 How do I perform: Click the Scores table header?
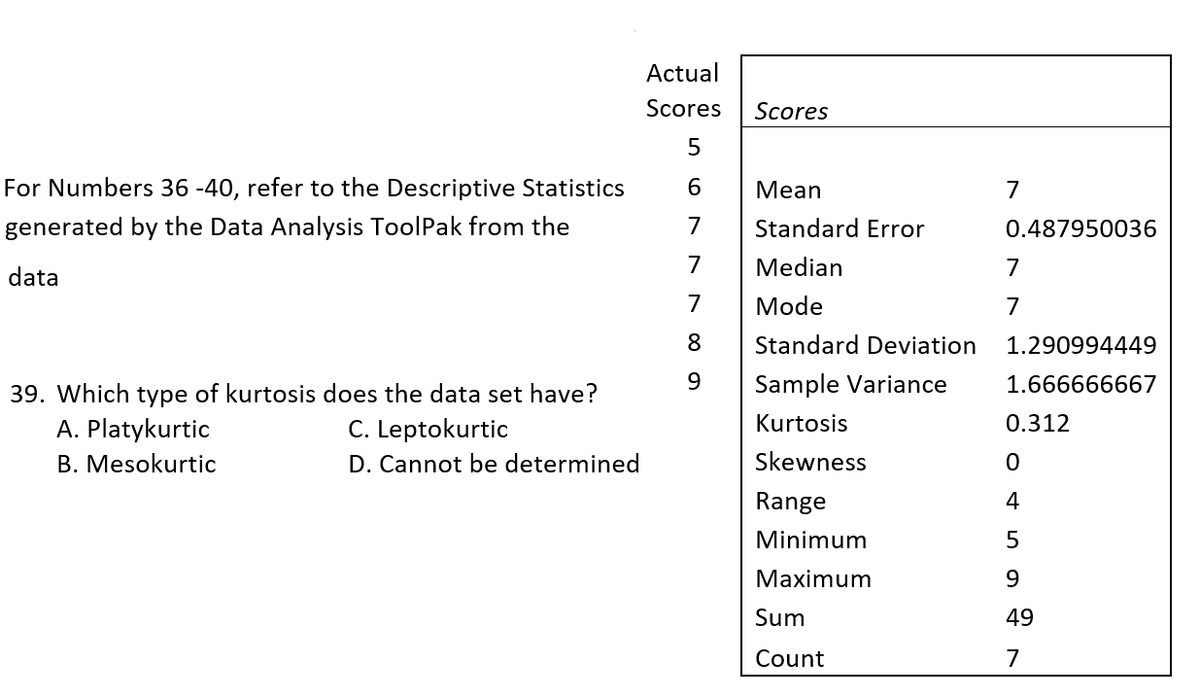pyautogui.click(x=791, y=112)
